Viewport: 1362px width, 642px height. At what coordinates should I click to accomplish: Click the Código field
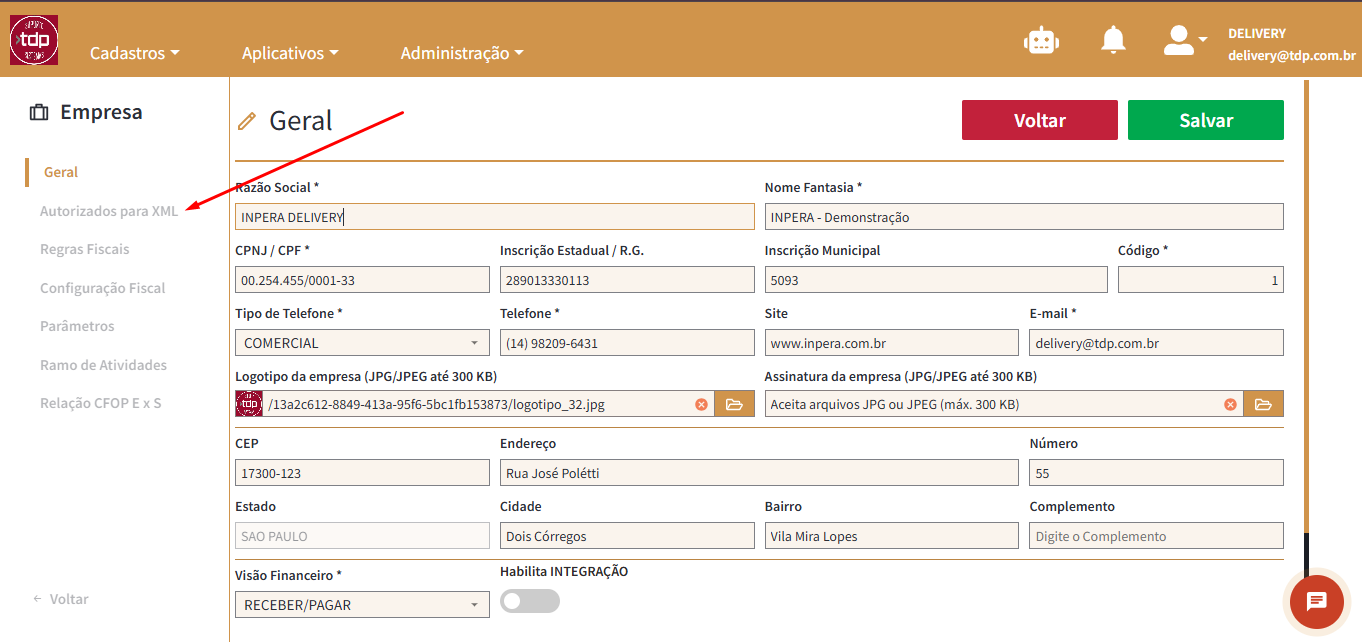[1201, 280]
